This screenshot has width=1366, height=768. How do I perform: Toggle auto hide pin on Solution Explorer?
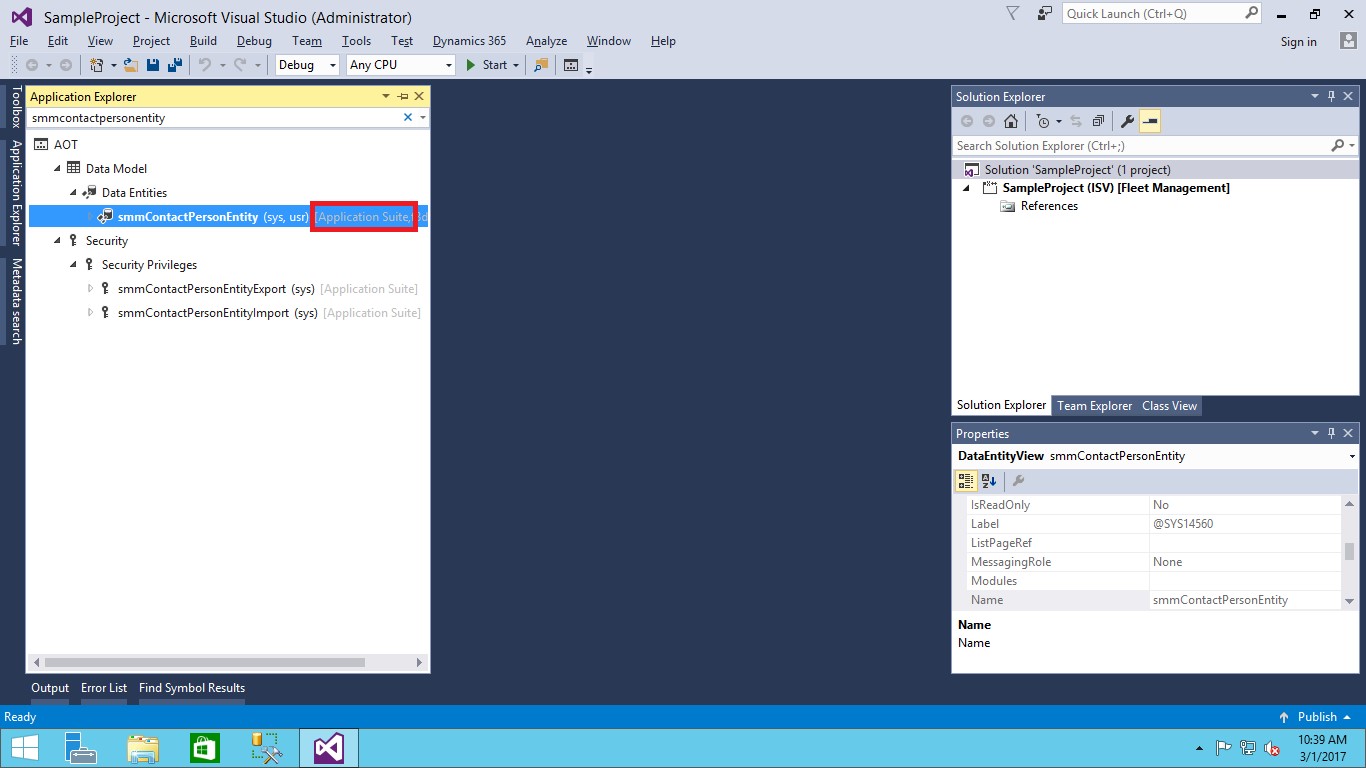pos(1331,96)
